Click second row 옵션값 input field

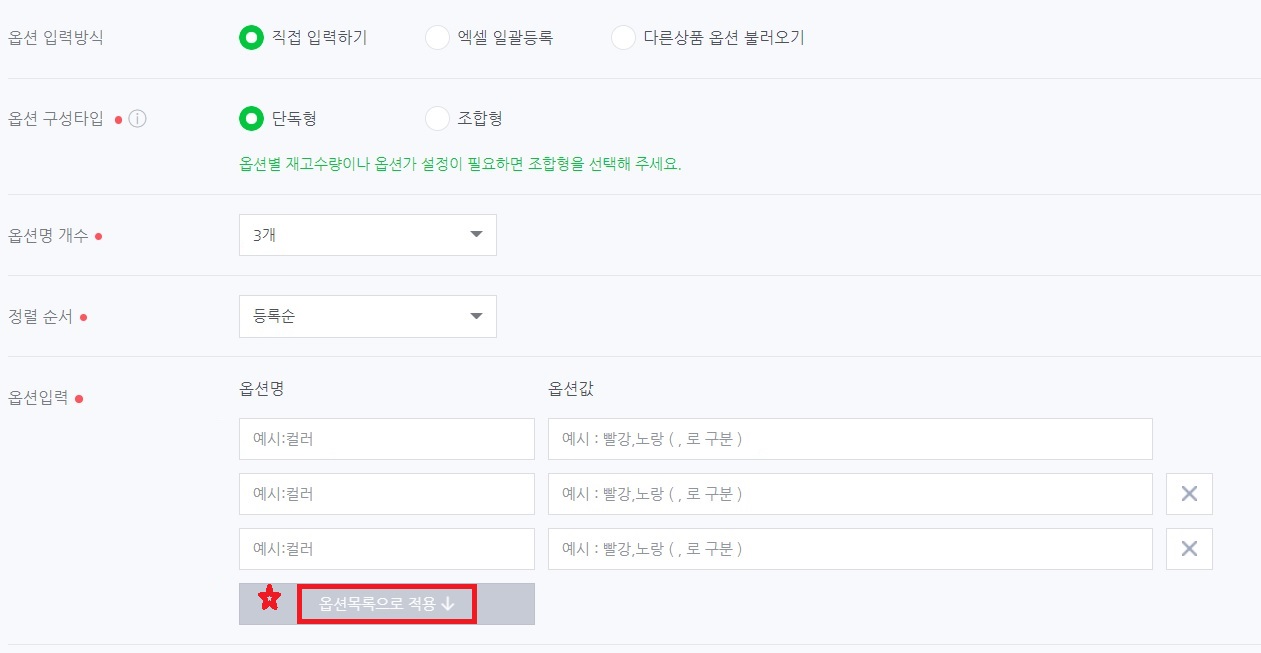(x=850, y=494)
